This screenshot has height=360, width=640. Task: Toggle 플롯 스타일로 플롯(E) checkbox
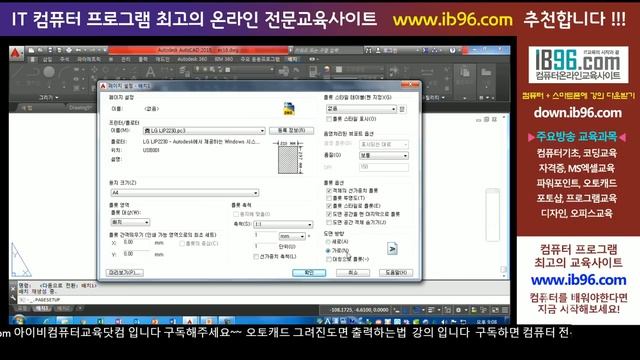[x=329, y=206]
